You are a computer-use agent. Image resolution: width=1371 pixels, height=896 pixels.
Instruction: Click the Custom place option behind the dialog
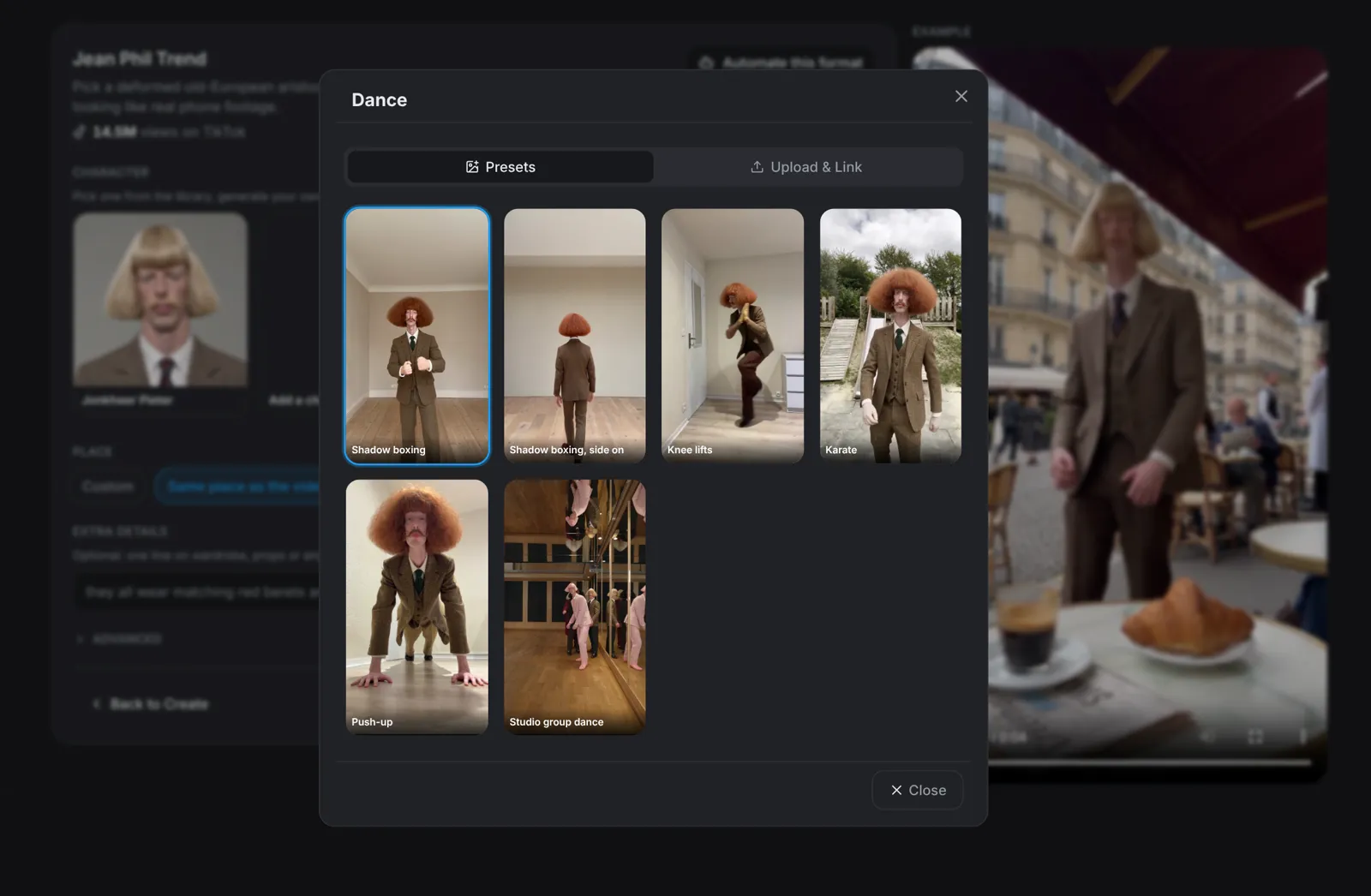pos(108,487)
